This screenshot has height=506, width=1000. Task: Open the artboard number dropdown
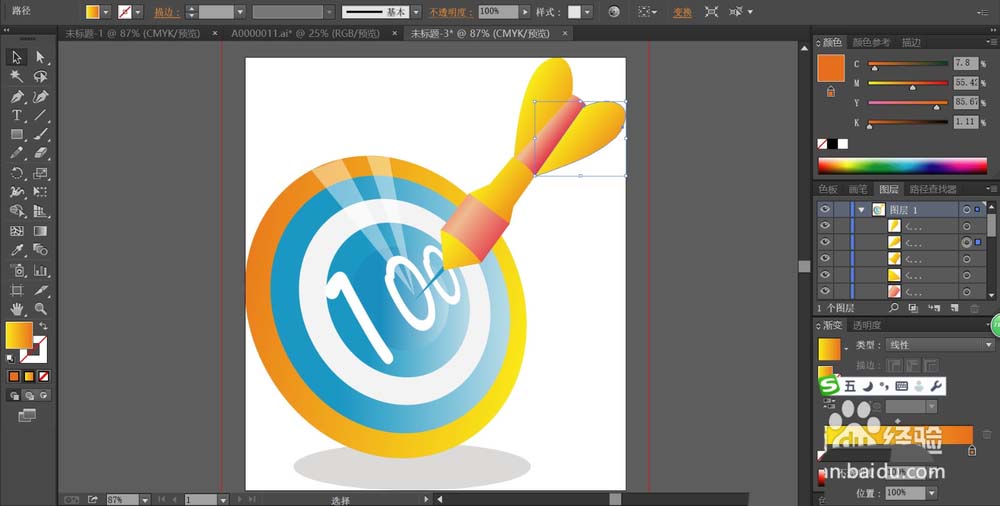[223, 500]
